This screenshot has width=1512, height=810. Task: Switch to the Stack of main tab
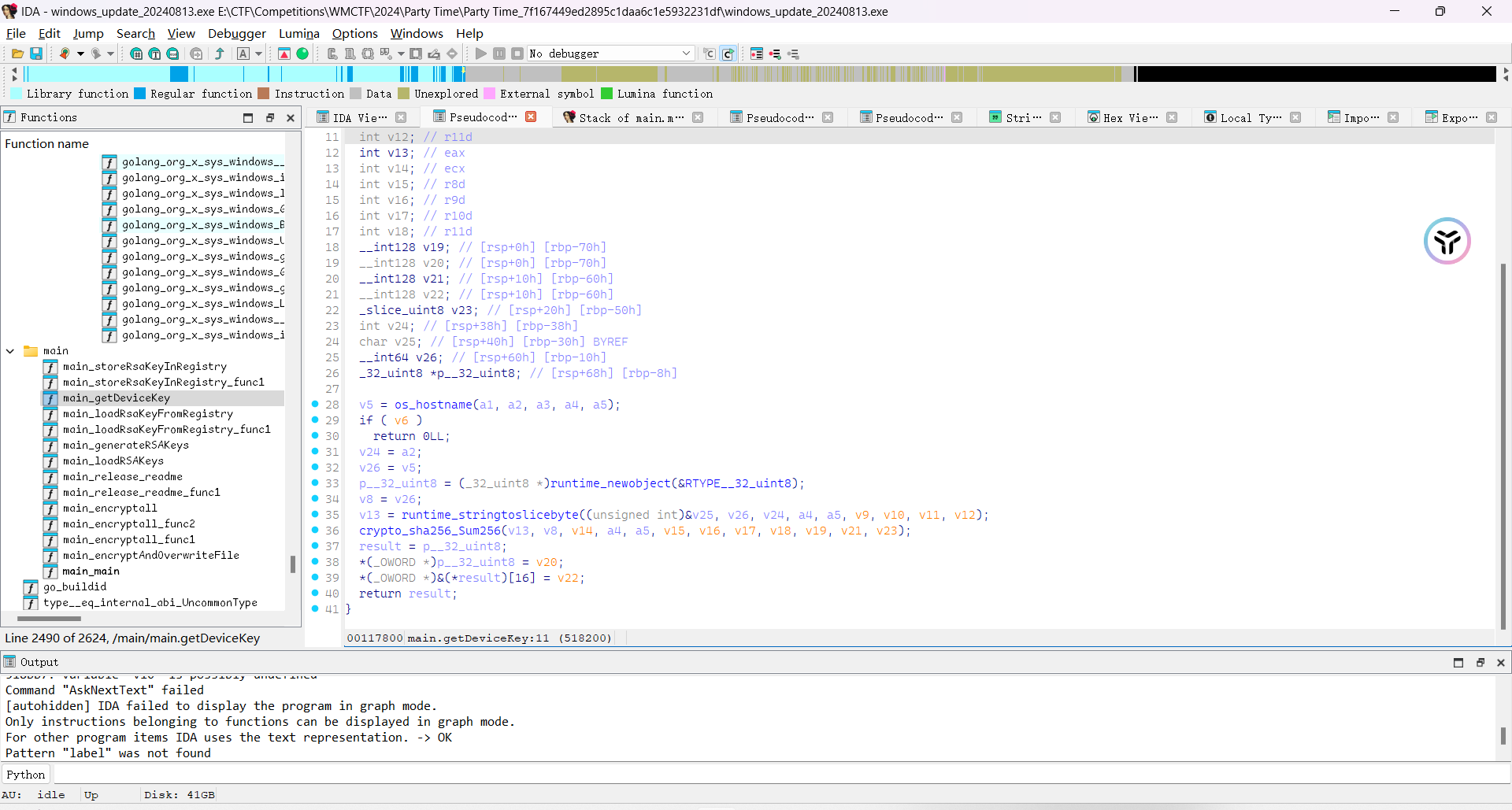[x=630, y=117]
